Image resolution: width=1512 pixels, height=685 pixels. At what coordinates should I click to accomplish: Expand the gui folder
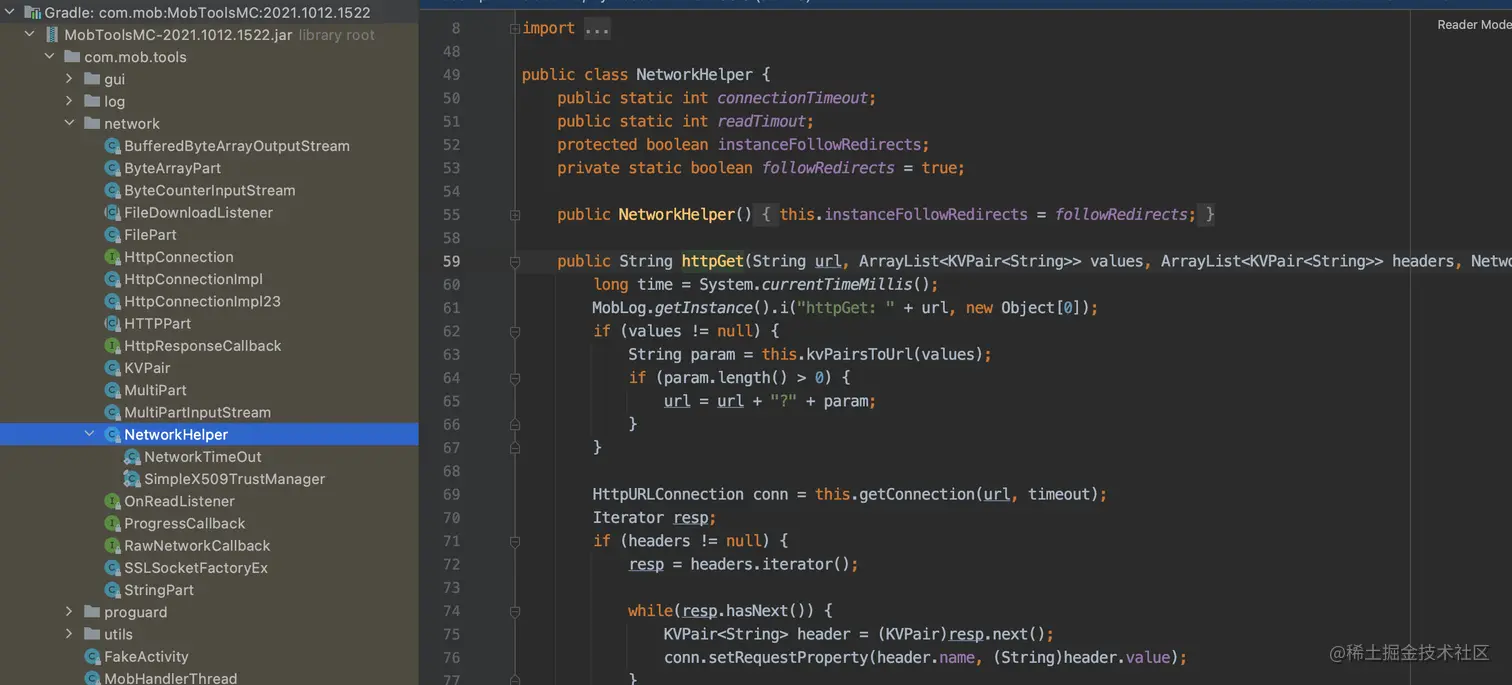pos(69,79)
